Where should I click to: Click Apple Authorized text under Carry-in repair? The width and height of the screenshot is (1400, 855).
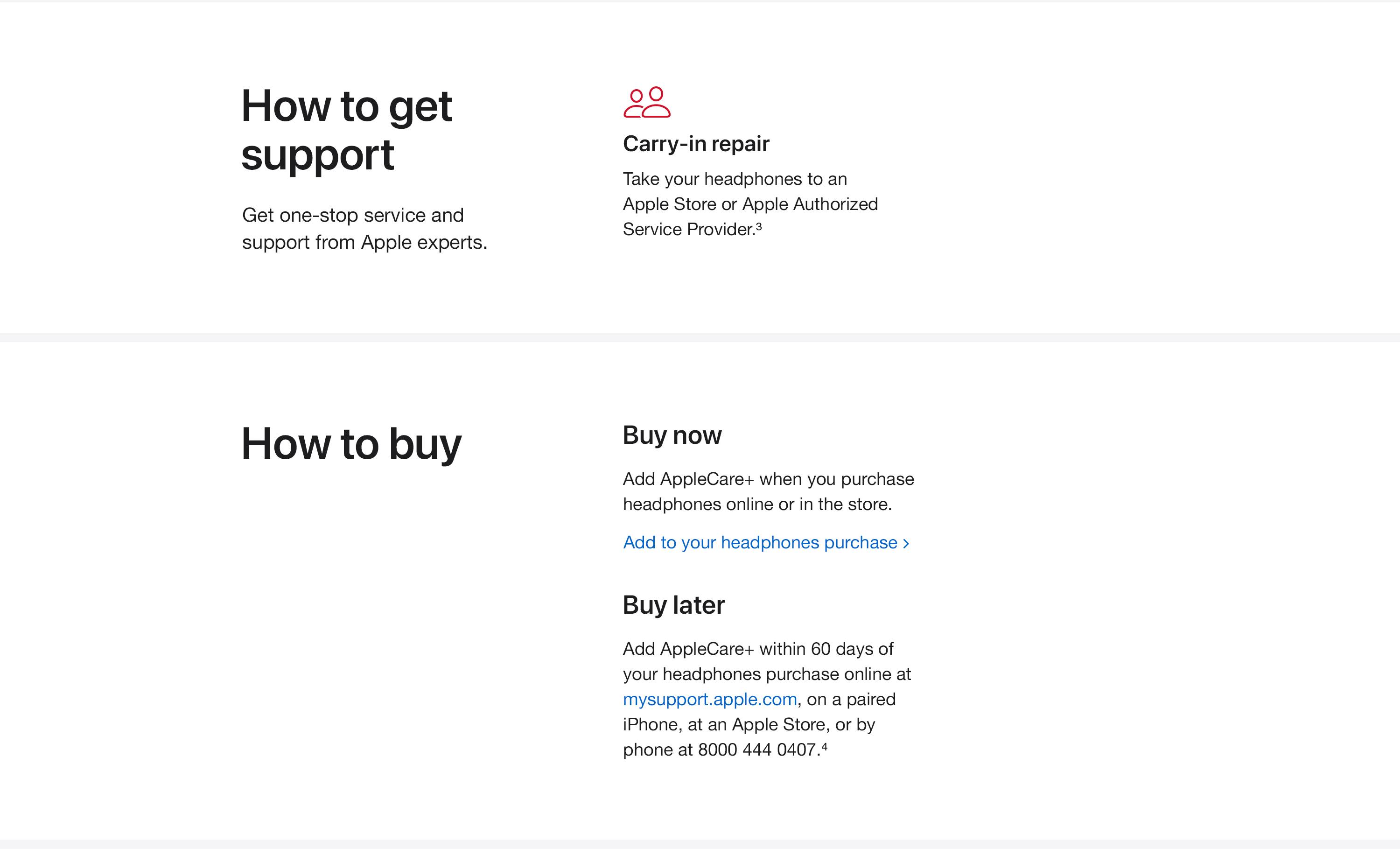pos(810,204)
